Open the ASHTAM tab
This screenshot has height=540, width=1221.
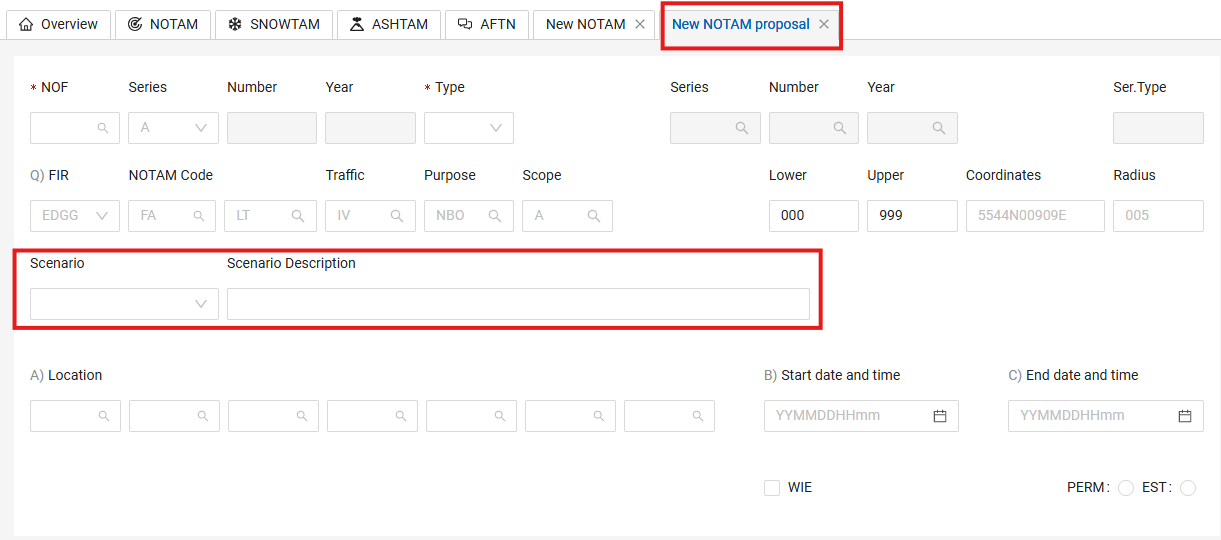[388, 24]
